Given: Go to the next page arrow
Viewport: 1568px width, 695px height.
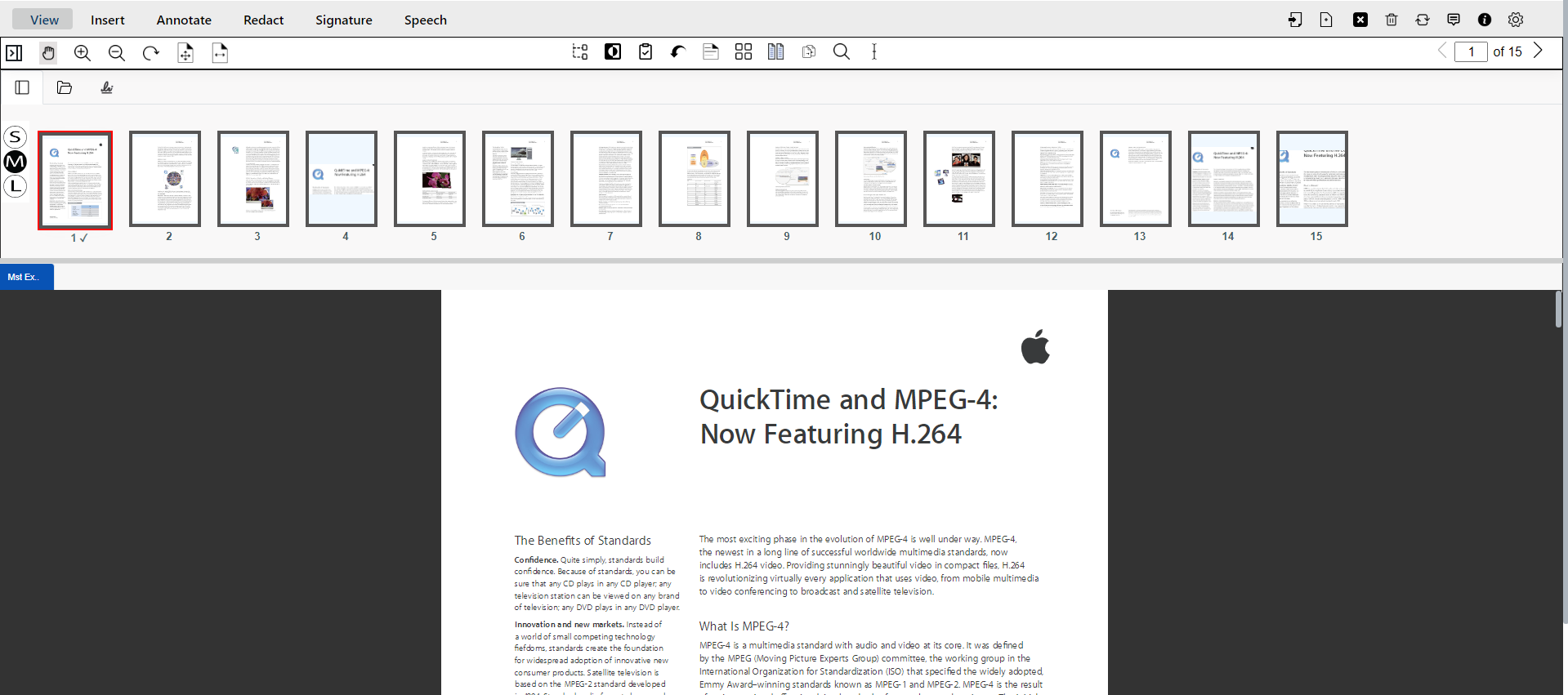Looking at the screenshot, I should pyautogui.click(x=1538, y=51).
